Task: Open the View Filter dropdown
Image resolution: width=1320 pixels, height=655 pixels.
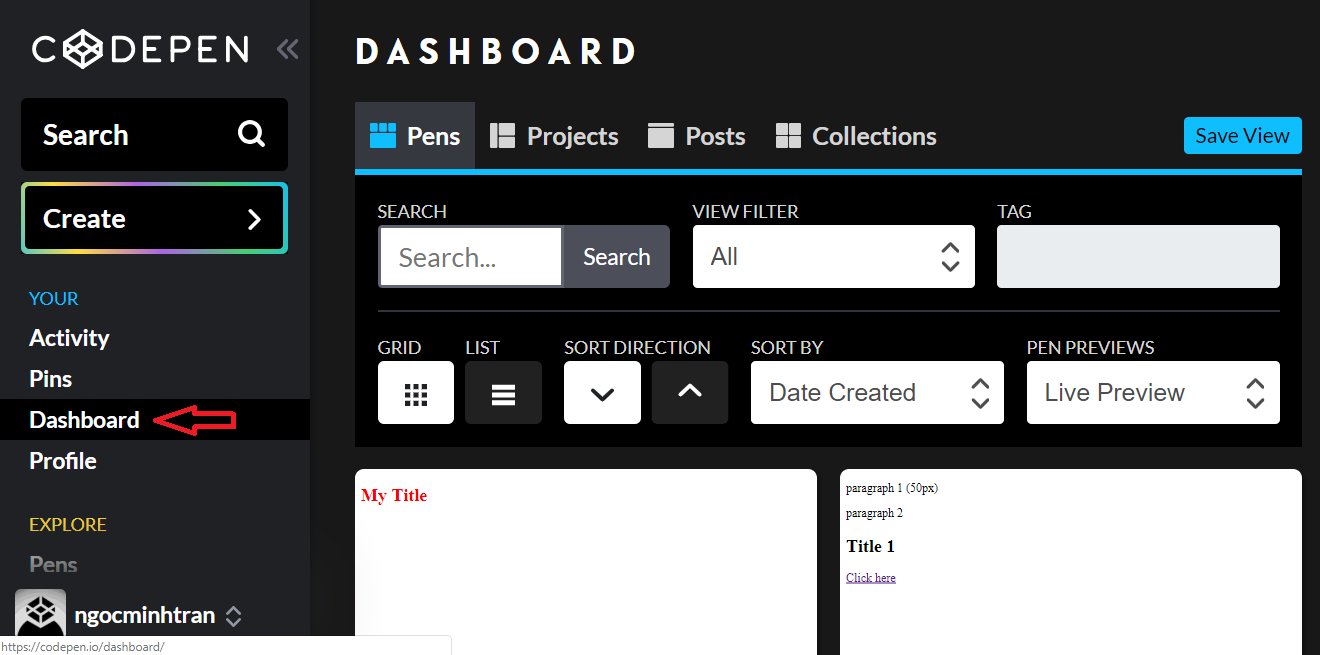Action: [833, 257]
